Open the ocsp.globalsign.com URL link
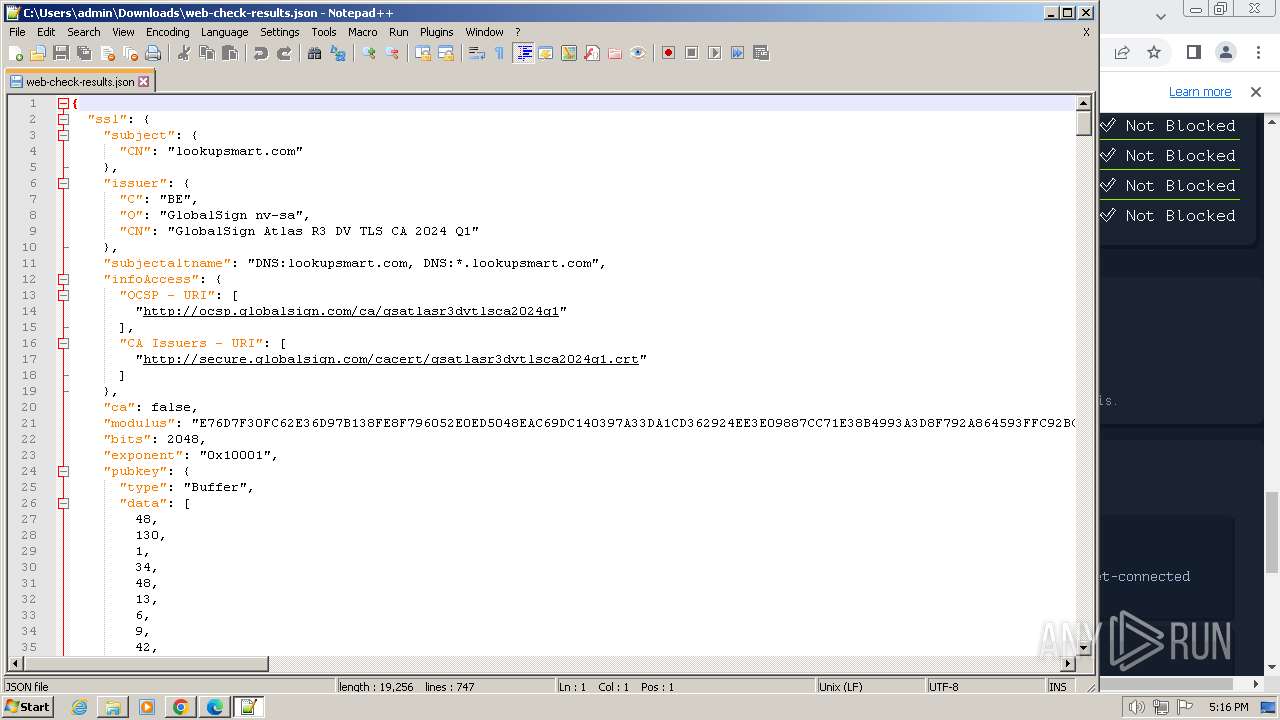The image size is (1280, 720). click(351, 311)
